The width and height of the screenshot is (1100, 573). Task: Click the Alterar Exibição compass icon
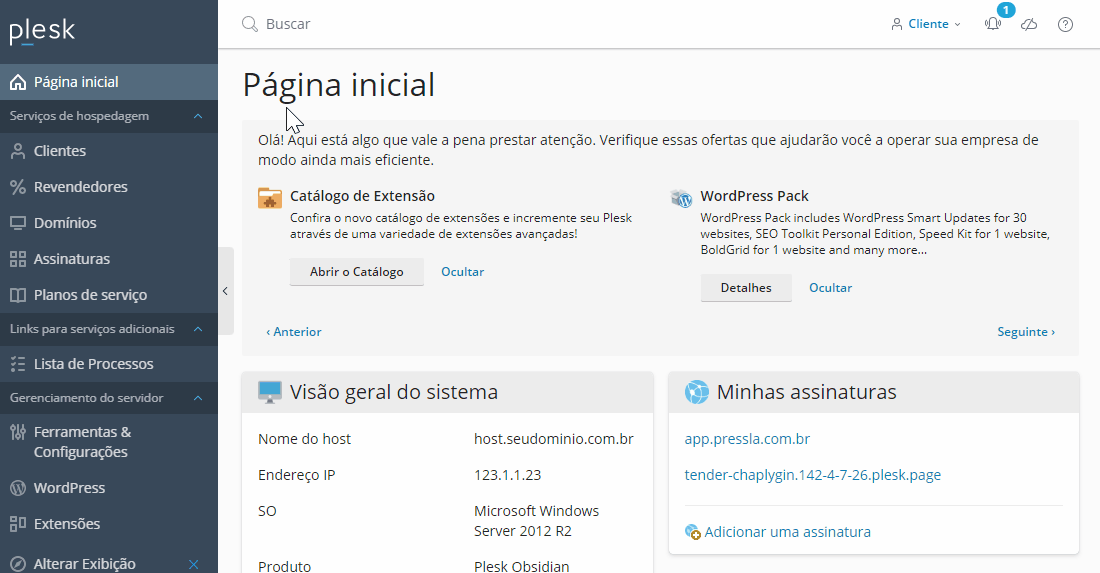18,564
